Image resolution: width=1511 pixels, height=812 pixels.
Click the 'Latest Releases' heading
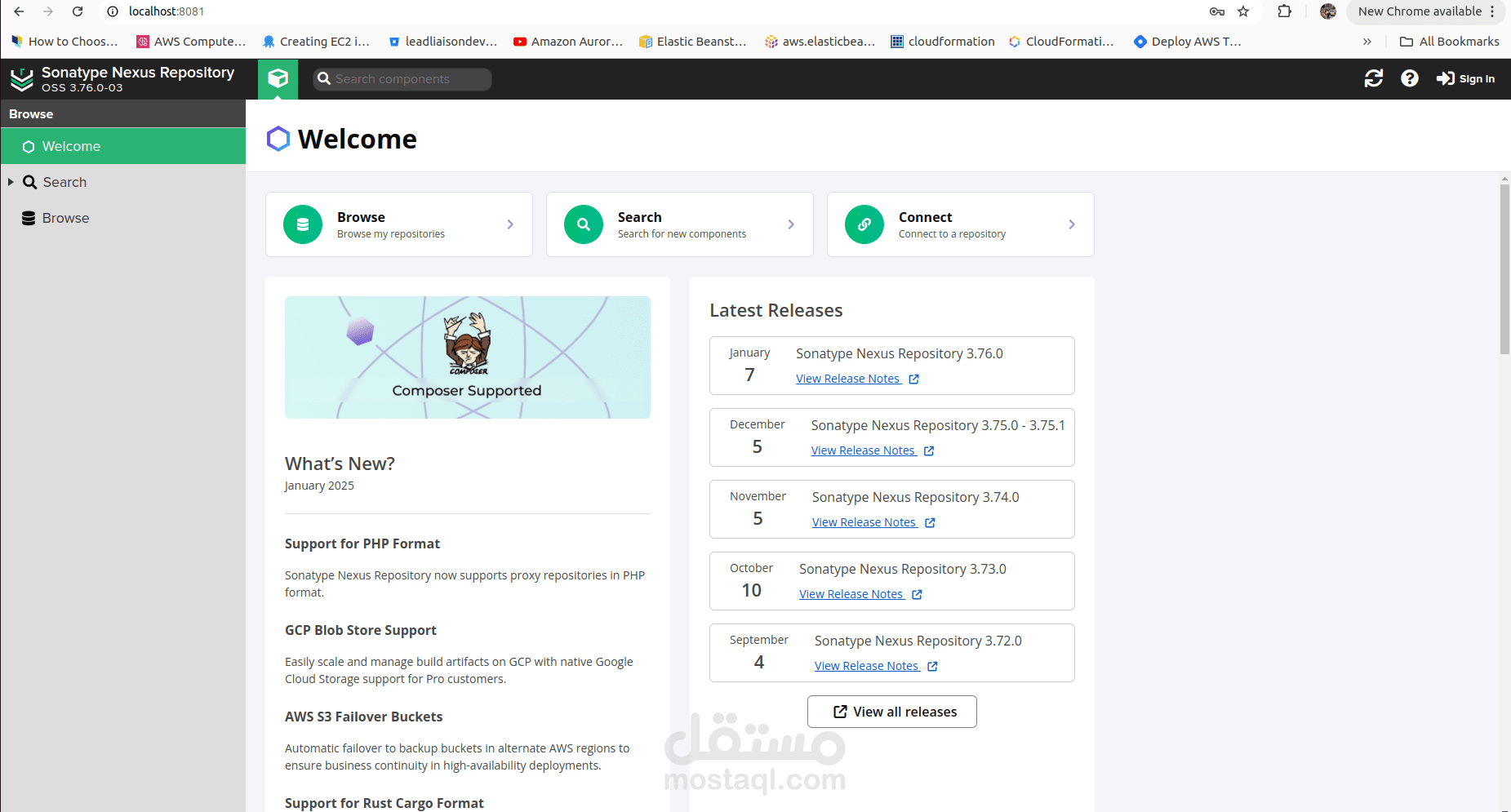click(x=776, y=310)
